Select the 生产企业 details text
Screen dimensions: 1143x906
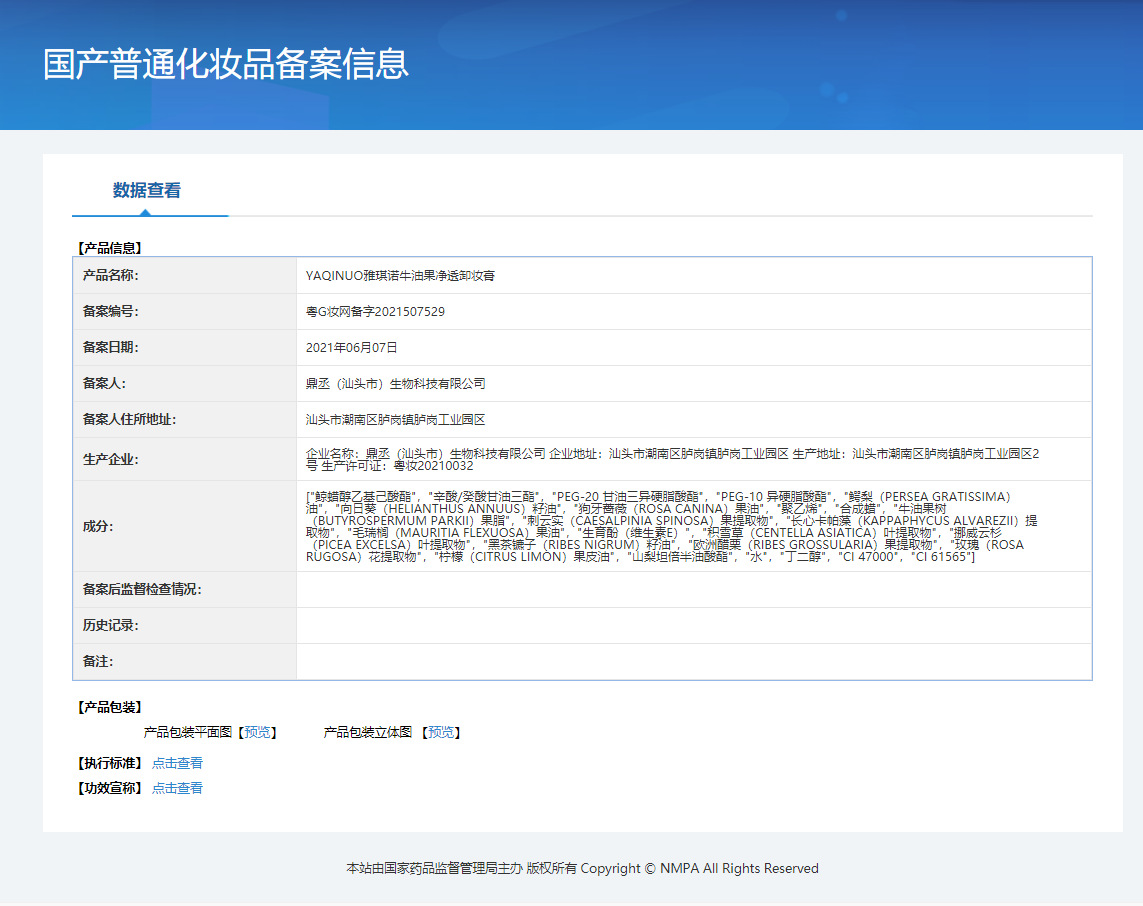672,459
